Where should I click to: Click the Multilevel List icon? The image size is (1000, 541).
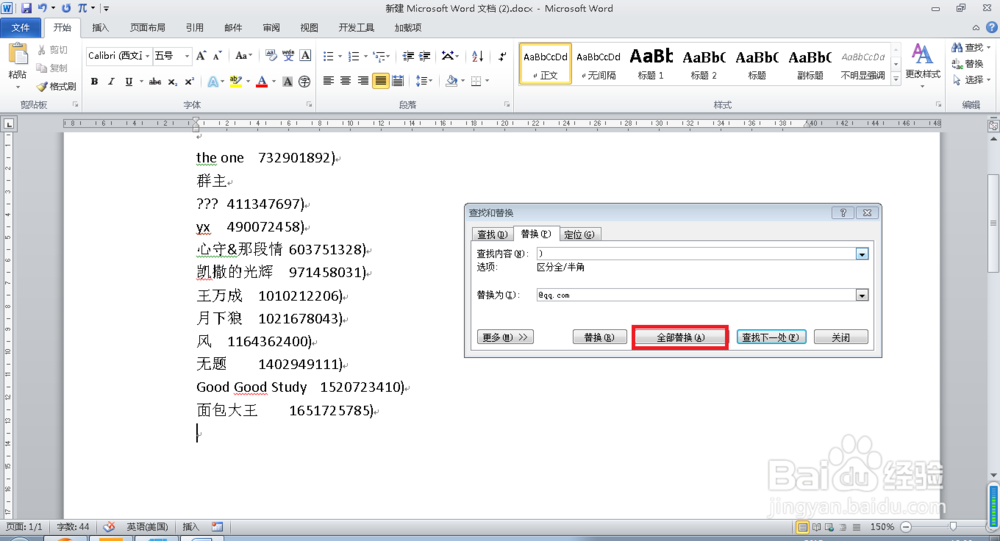click(x=379, y=56)
